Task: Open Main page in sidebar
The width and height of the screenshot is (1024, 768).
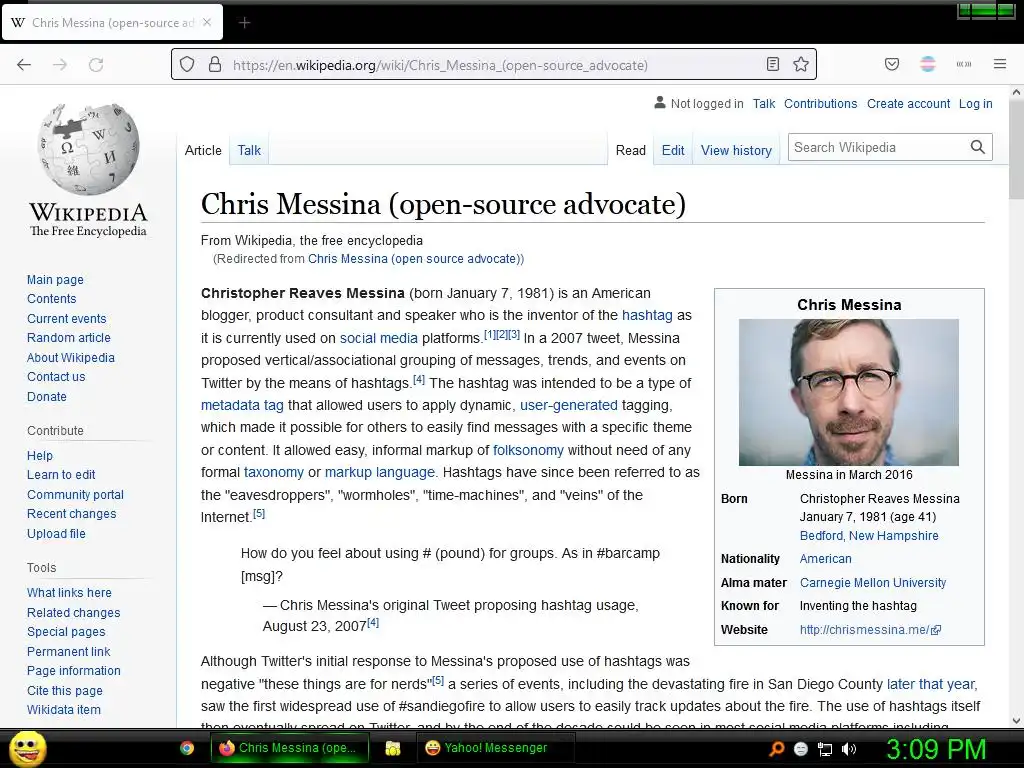Action: point(55,280)
